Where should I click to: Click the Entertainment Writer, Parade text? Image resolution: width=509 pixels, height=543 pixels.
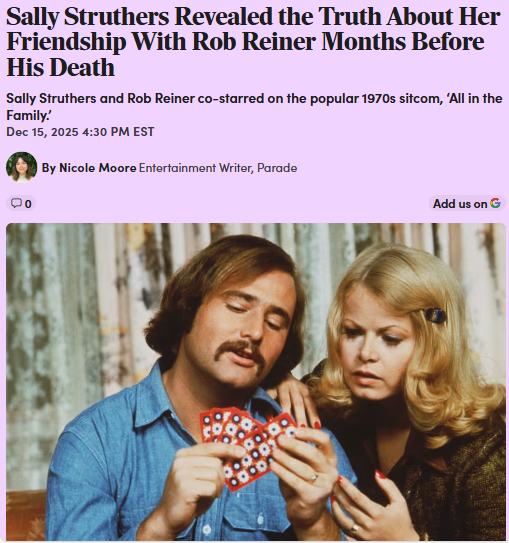coord(218,168)
